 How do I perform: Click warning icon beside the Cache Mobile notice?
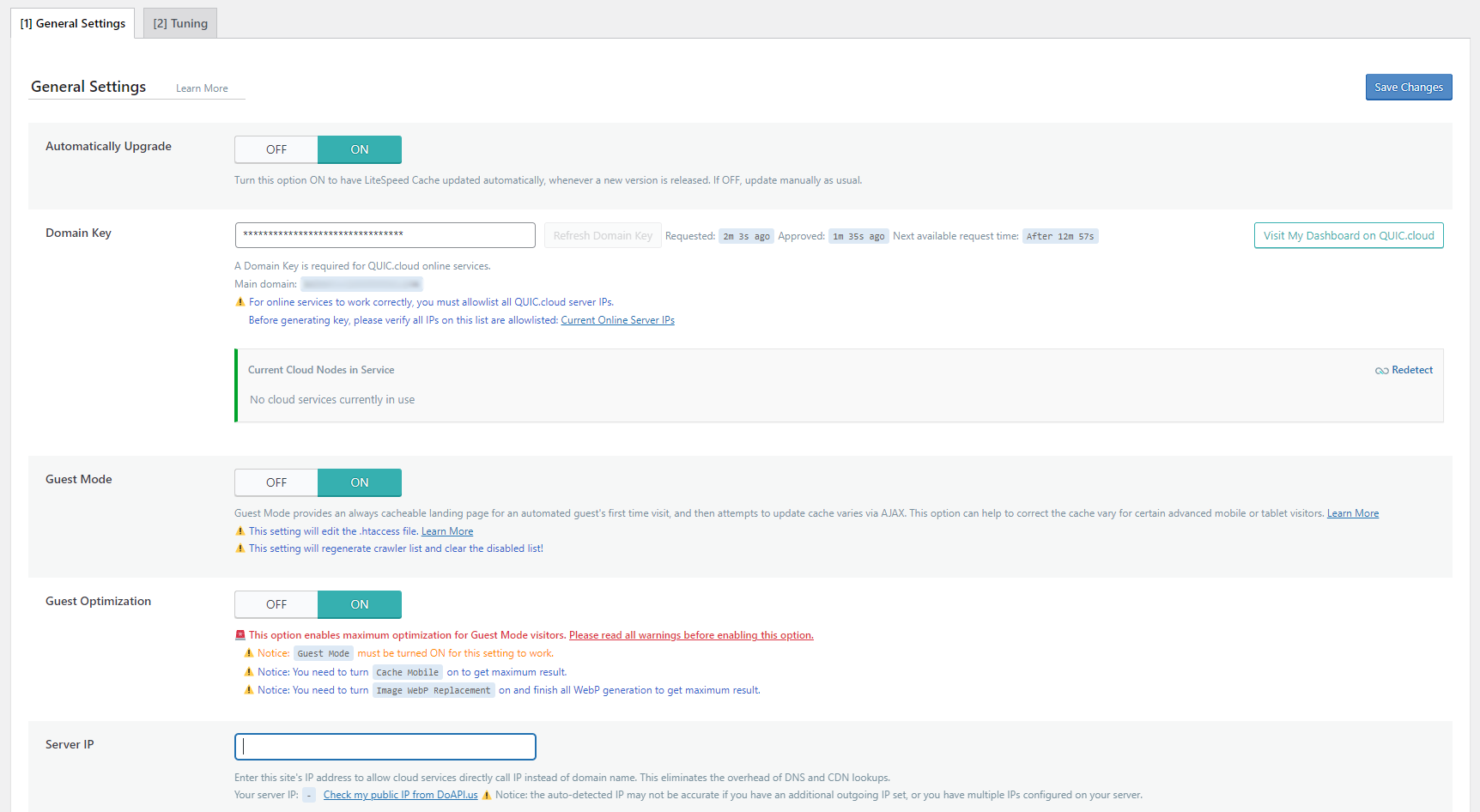(x=248, y=671)
